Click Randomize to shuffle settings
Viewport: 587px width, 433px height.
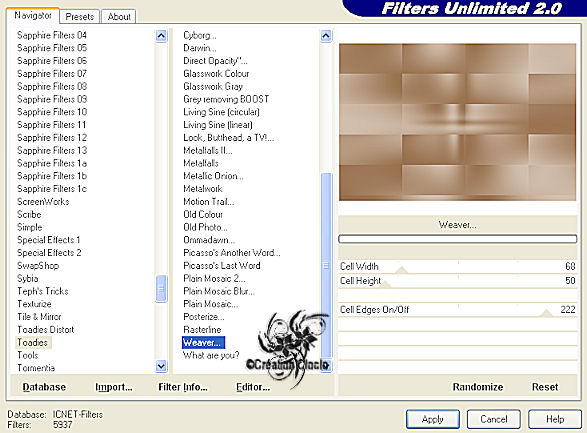(x=478, y=387)
